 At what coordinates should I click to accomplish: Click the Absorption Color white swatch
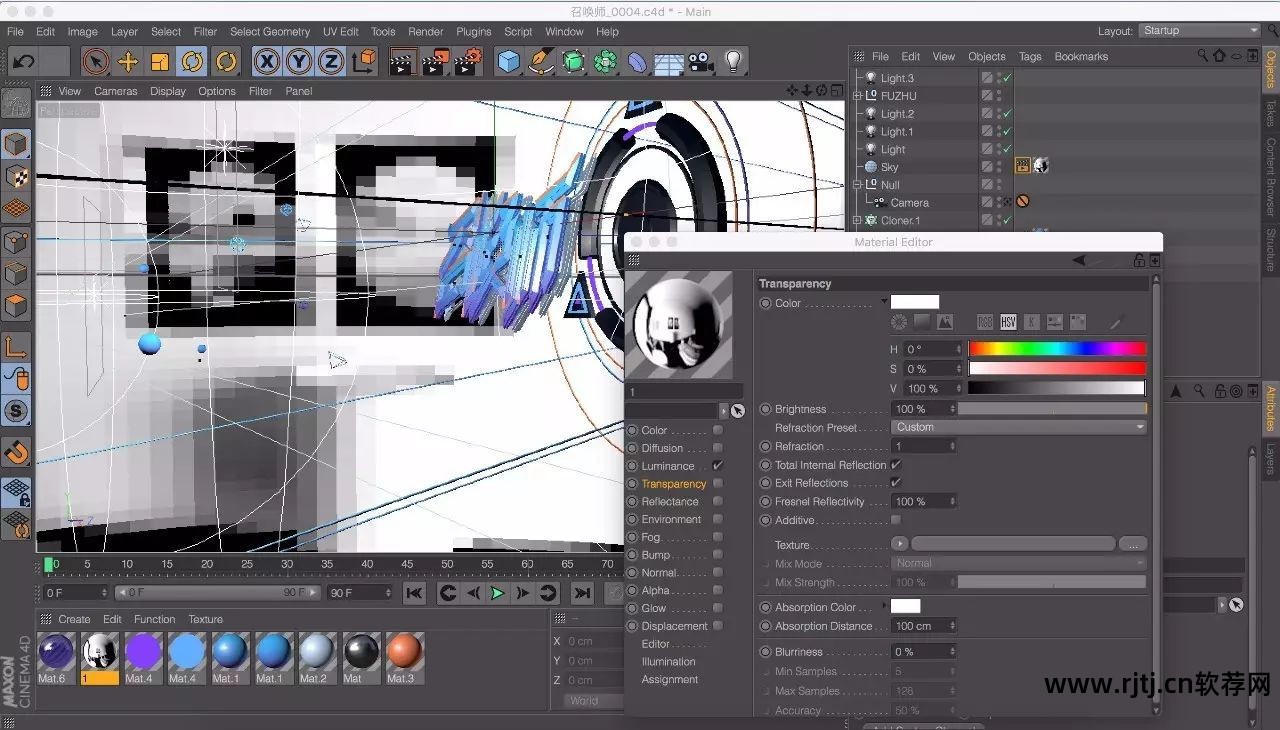coord(905,607)
